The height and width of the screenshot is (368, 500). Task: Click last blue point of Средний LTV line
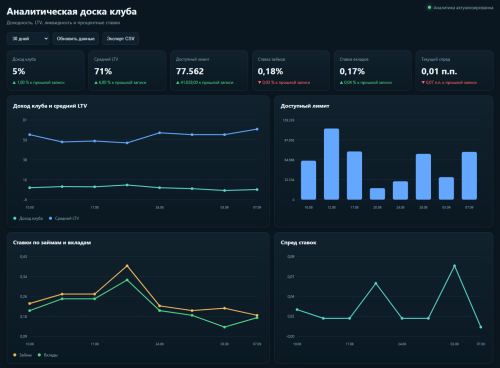point(257,129)
